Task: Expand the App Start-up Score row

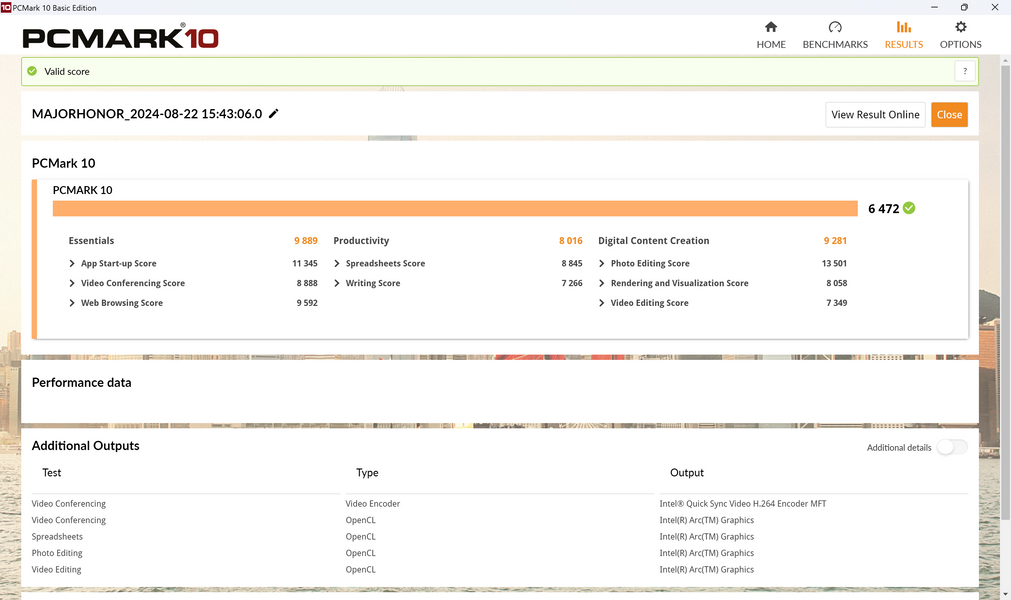Action: 72,264
